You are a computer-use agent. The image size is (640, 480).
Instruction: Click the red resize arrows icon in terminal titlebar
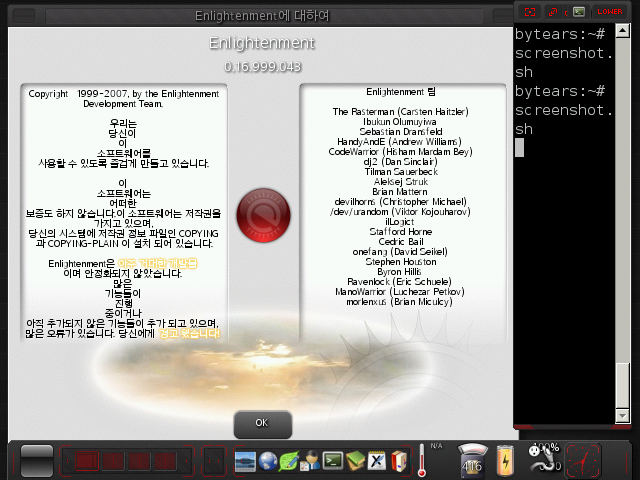tap(553, 12)
